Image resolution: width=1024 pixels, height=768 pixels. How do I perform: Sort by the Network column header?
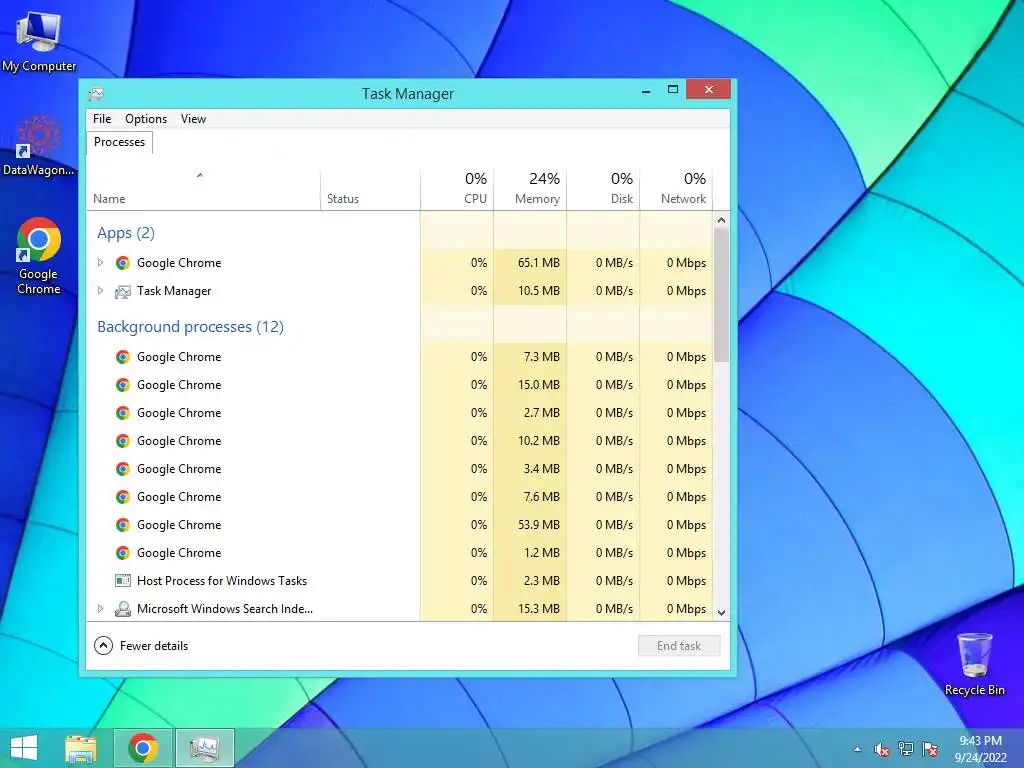(677, 189)
